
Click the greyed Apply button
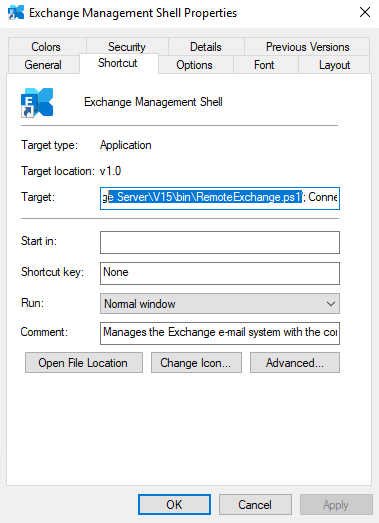pos(336,505)
